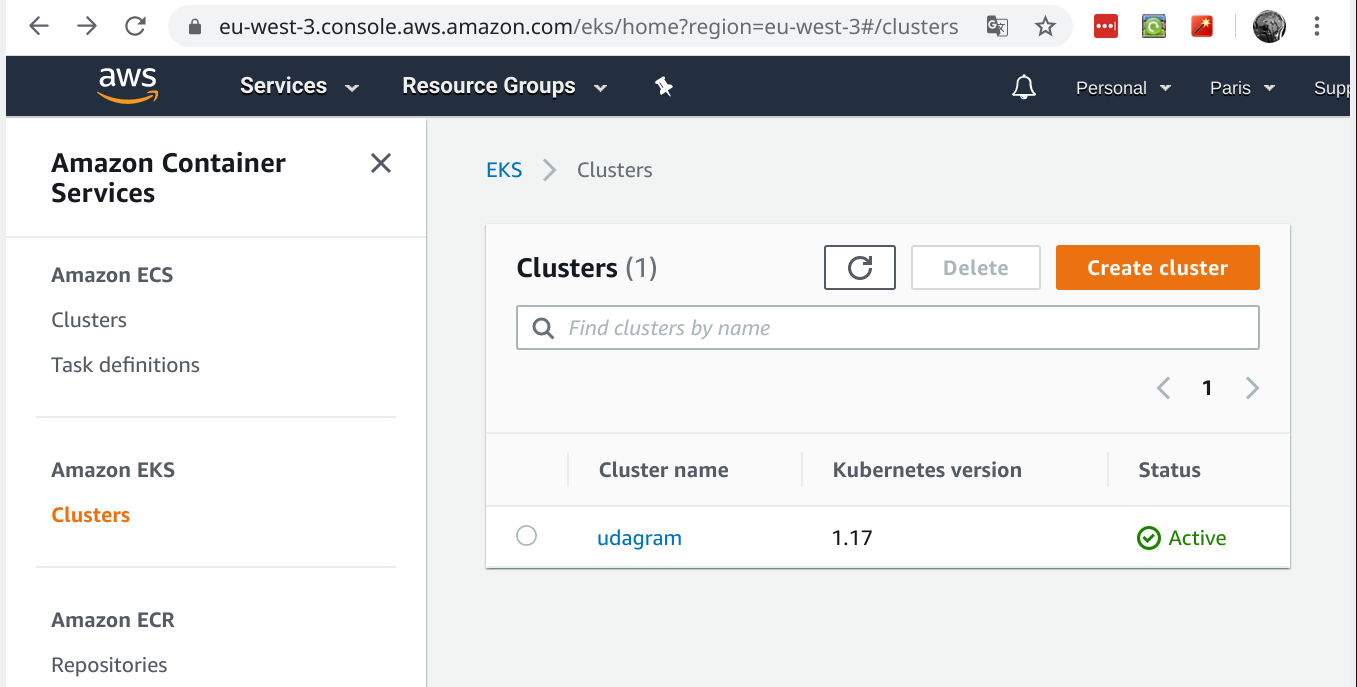Open the browser three-dot menu

[1317, 27]
